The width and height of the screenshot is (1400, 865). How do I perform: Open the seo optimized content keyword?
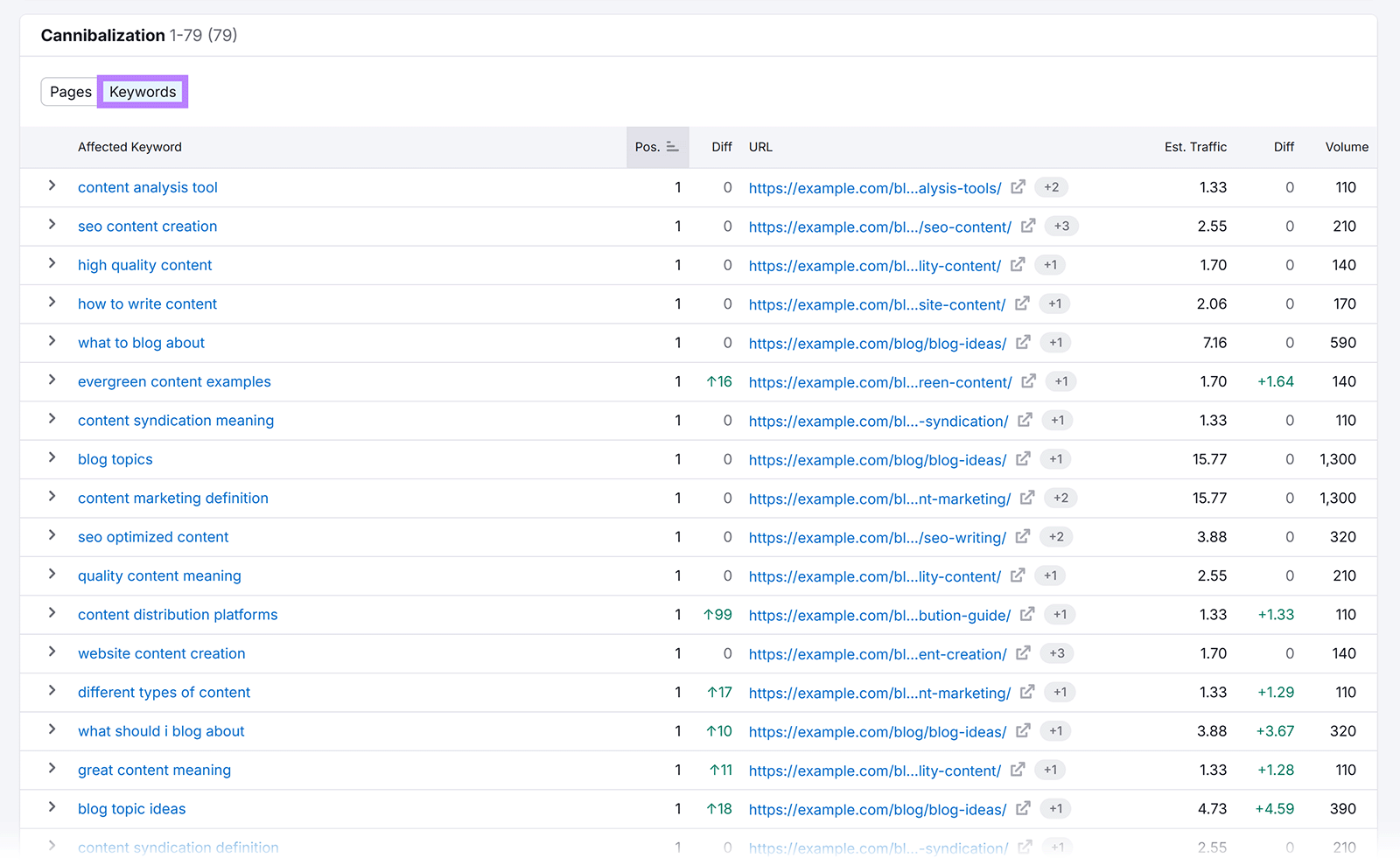tap(152, 537)
